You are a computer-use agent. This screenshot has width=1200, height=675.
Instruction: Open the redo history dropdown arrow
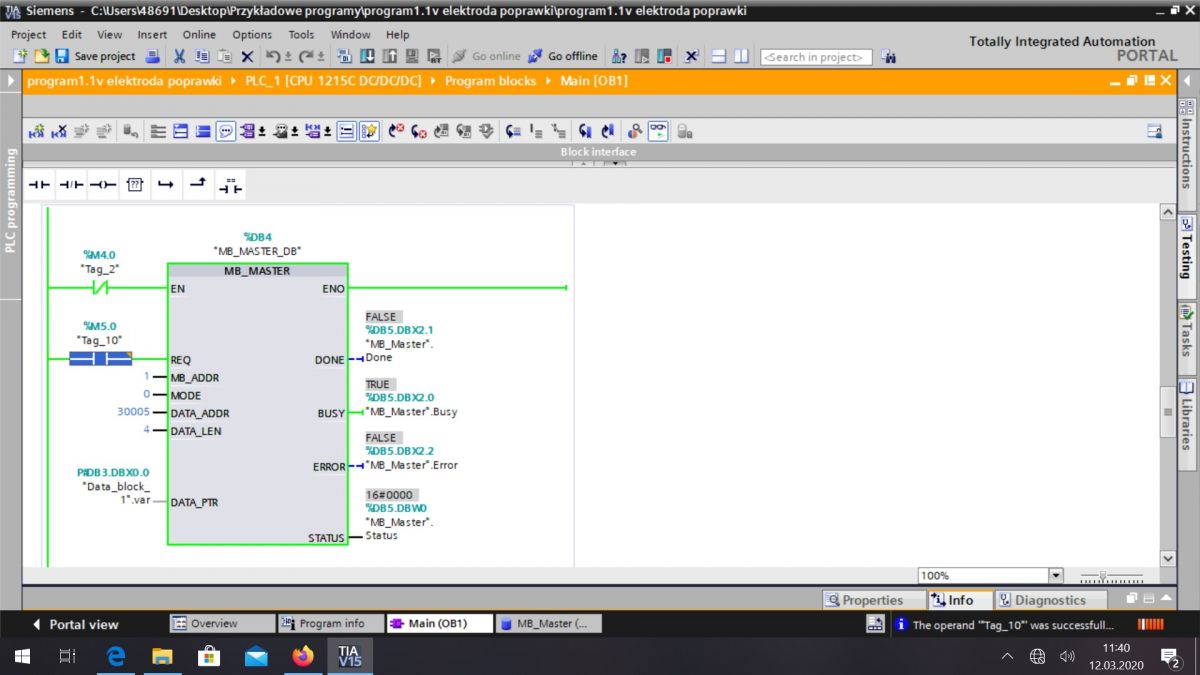pos(322,57)
